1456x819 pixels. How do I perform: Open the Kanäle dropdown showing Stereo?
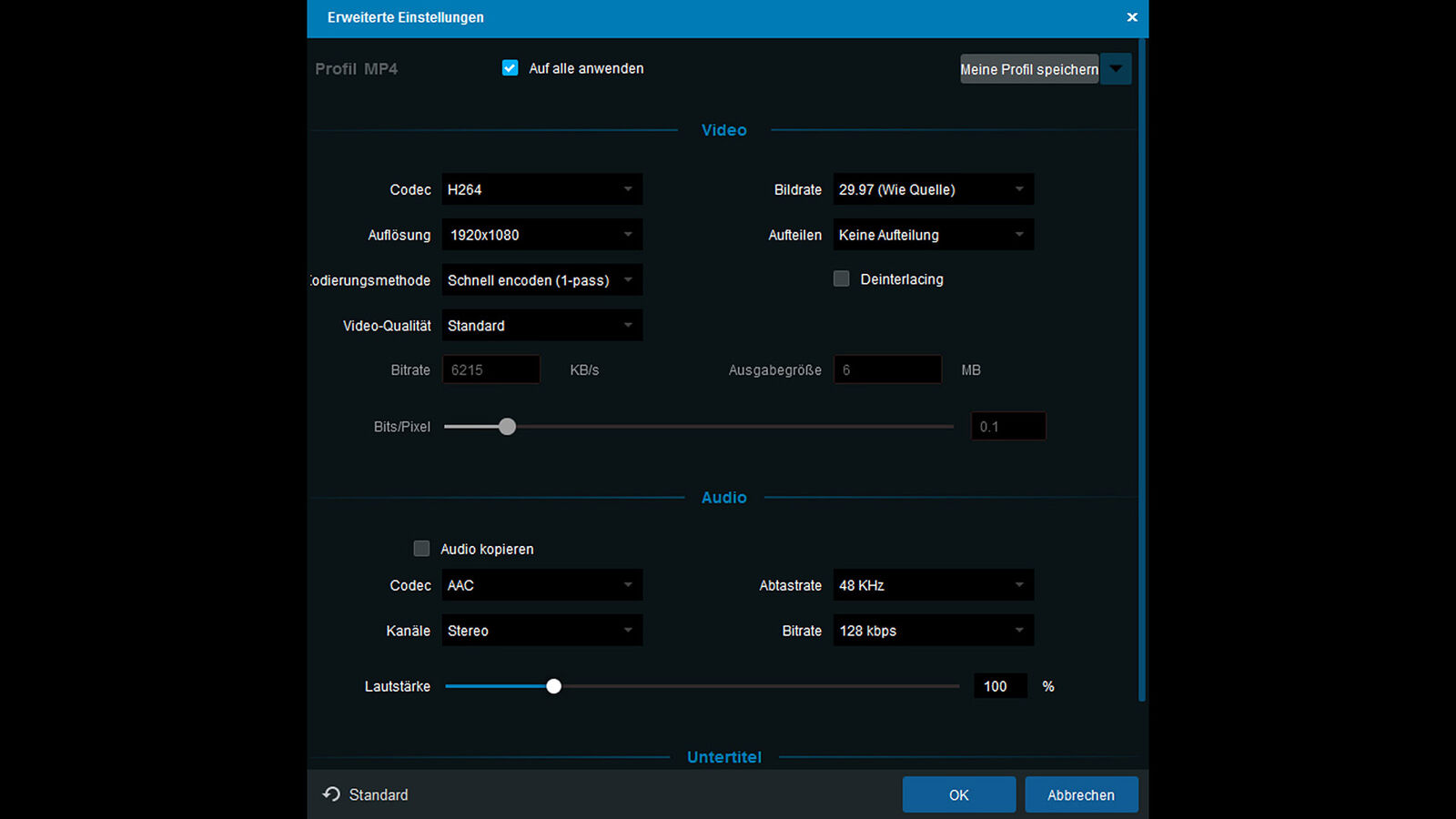click(x=541, y=630)
